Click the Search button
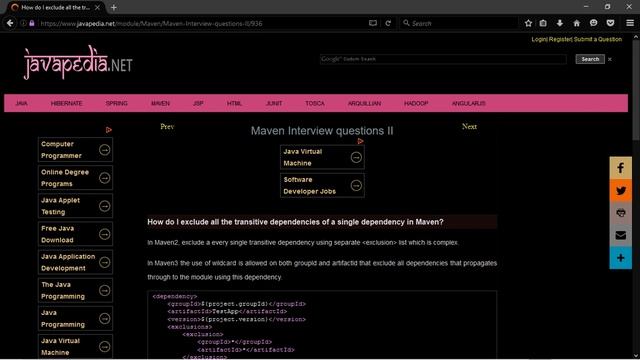This screenshot has height=360, width=640. [x=590, y=59]
